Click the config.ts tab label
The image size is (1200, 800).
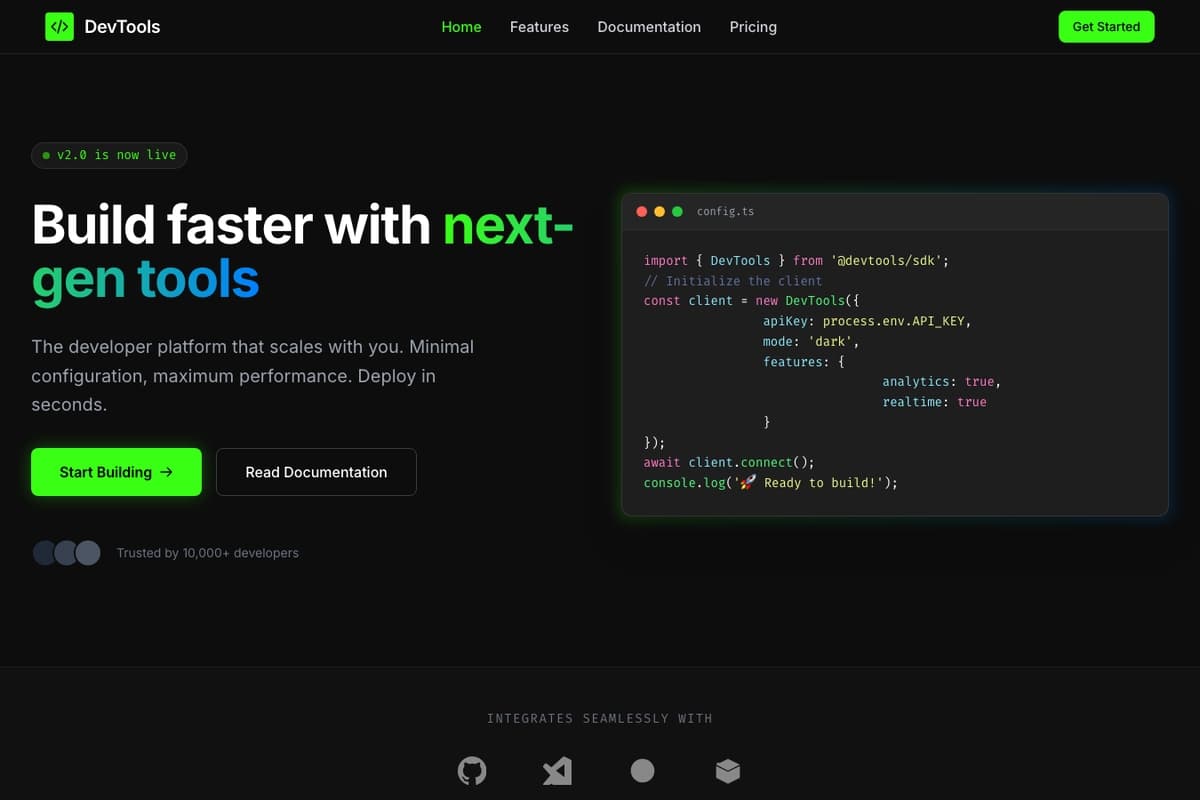[725, 211]
